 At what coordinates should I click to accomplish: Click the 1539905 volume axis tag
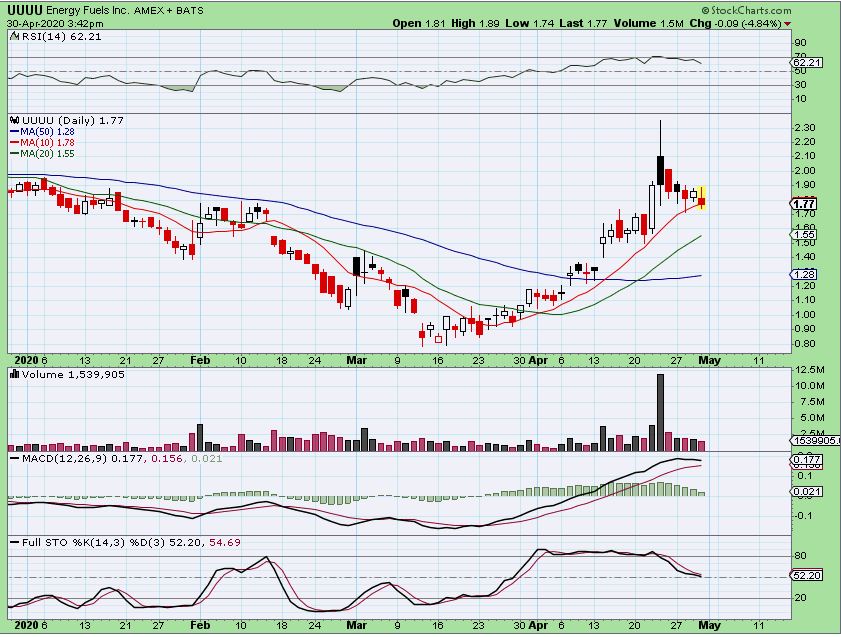coord(815,441)
